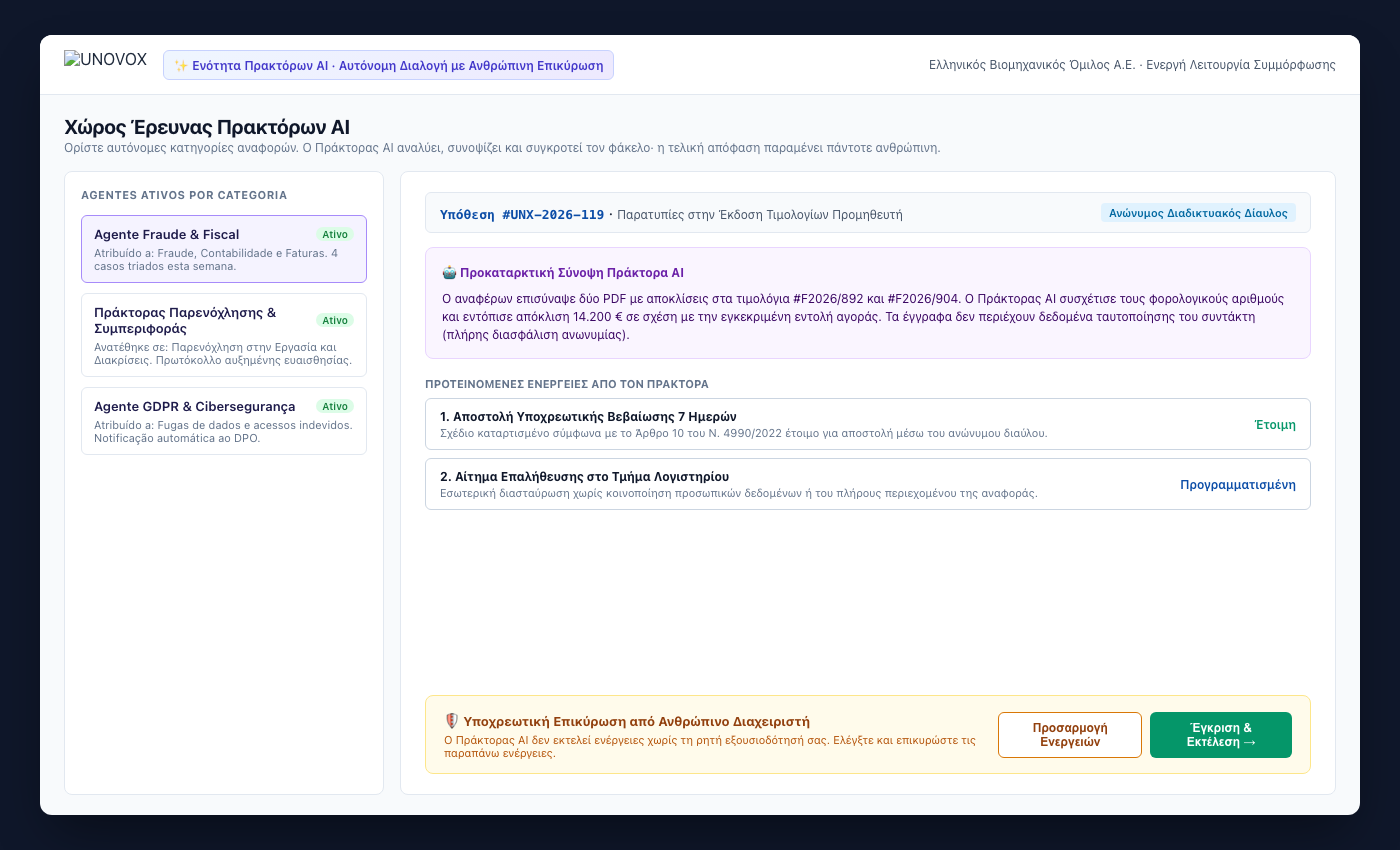Approve with the Έγκριση & Εκτέλεση button
The image size is (1400, 850).
1221,735
